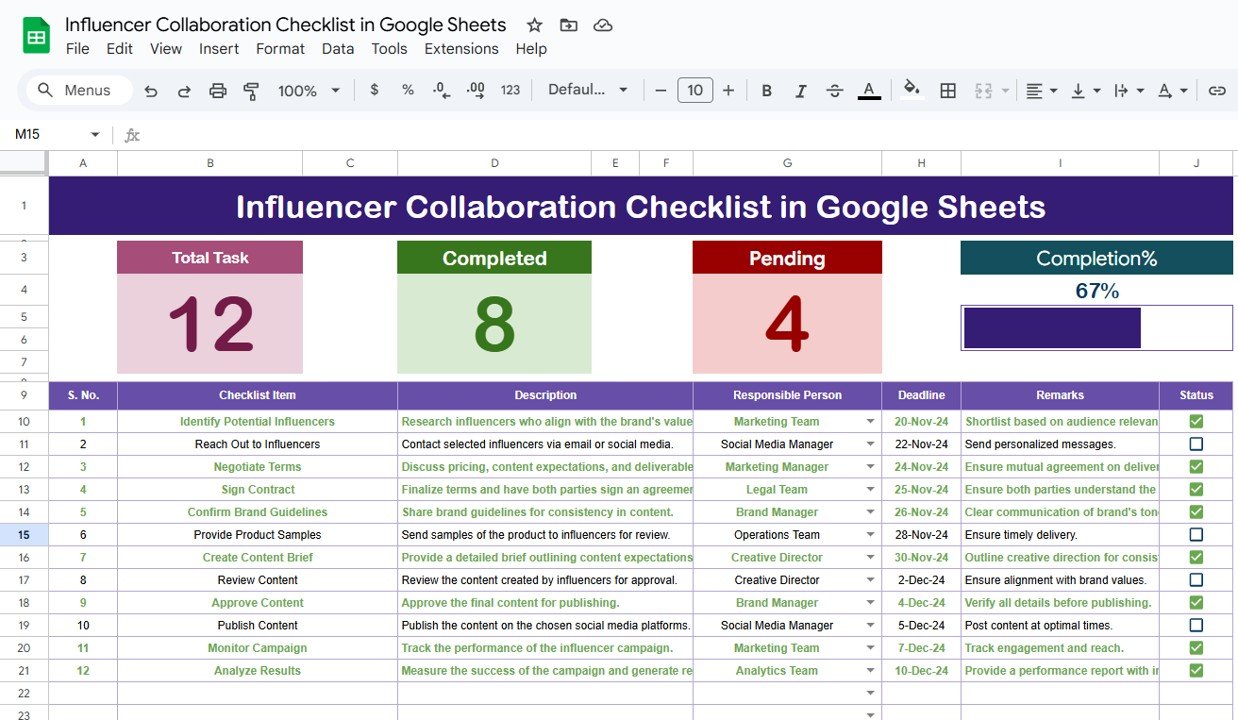
Task: Select column G header
Action: [787, 163]
